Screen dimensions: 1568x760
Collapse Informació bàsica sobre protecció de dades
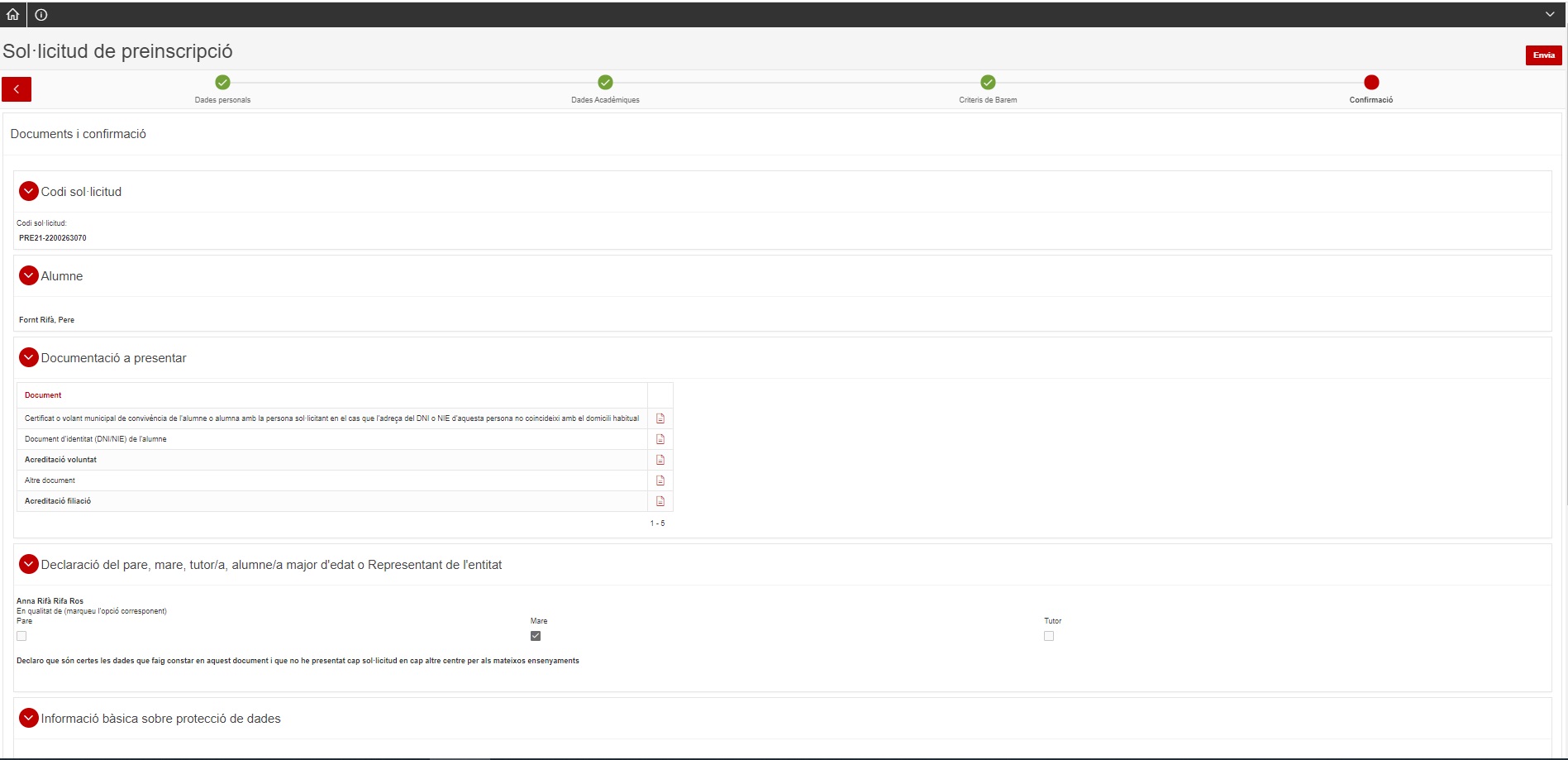click(x=29, y=718)
